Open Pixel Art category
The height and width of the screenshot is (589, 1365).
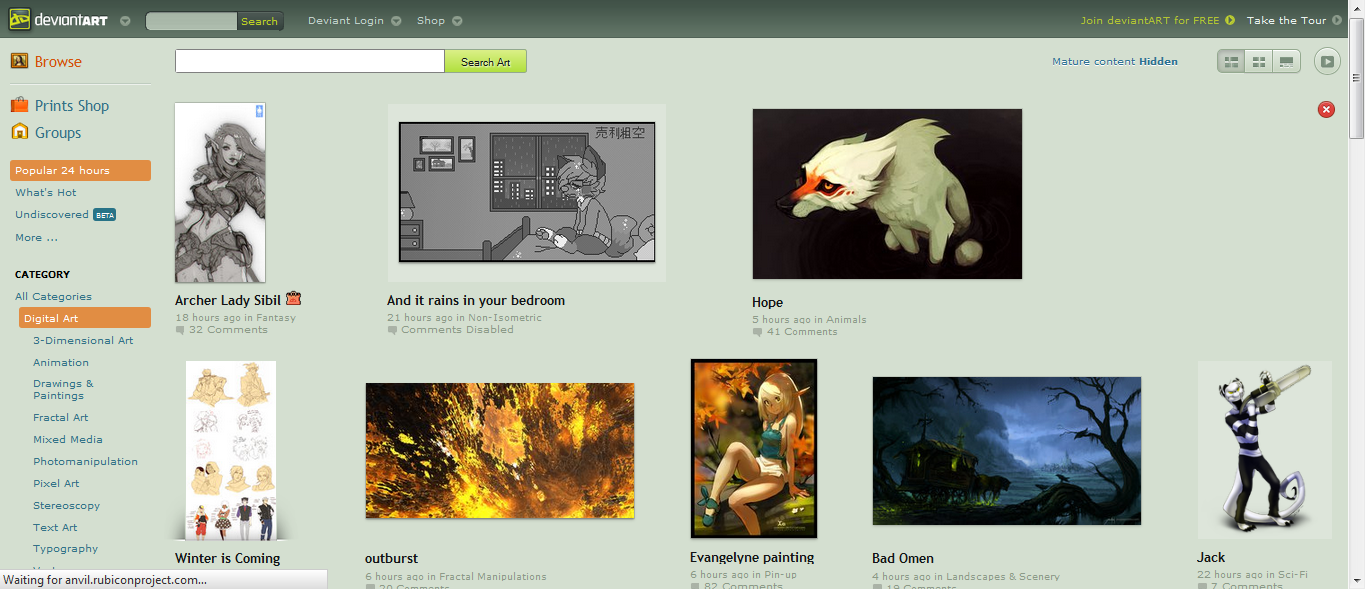[56, 484]
